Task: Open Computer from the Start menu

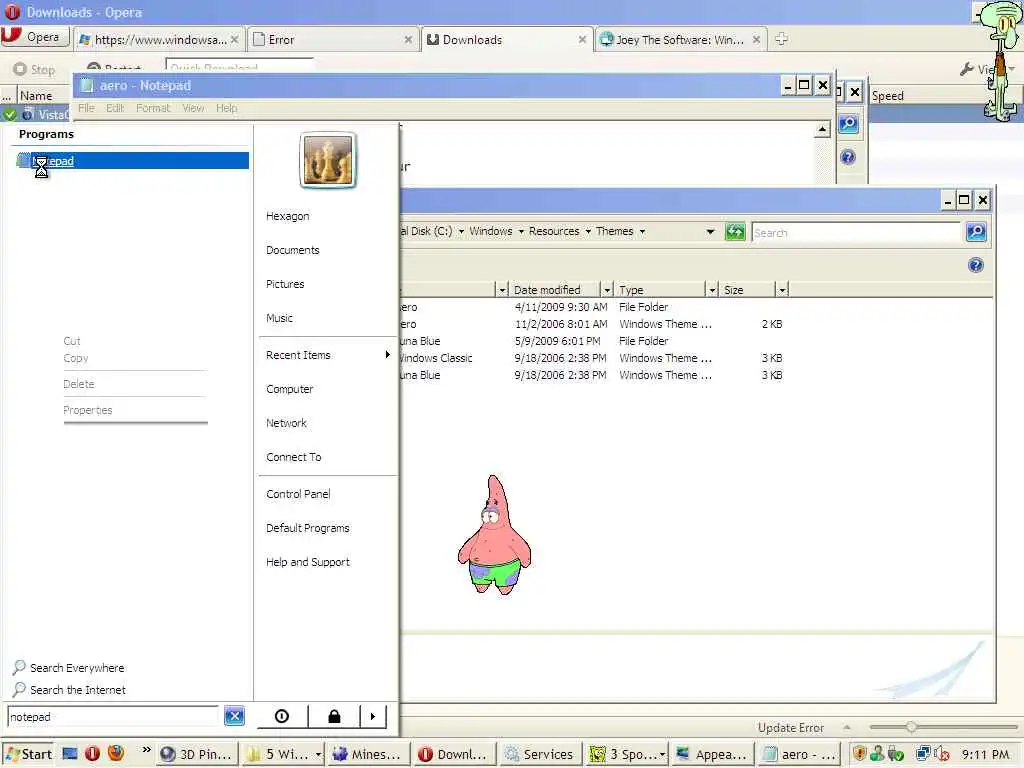Action: coord(290,389)
